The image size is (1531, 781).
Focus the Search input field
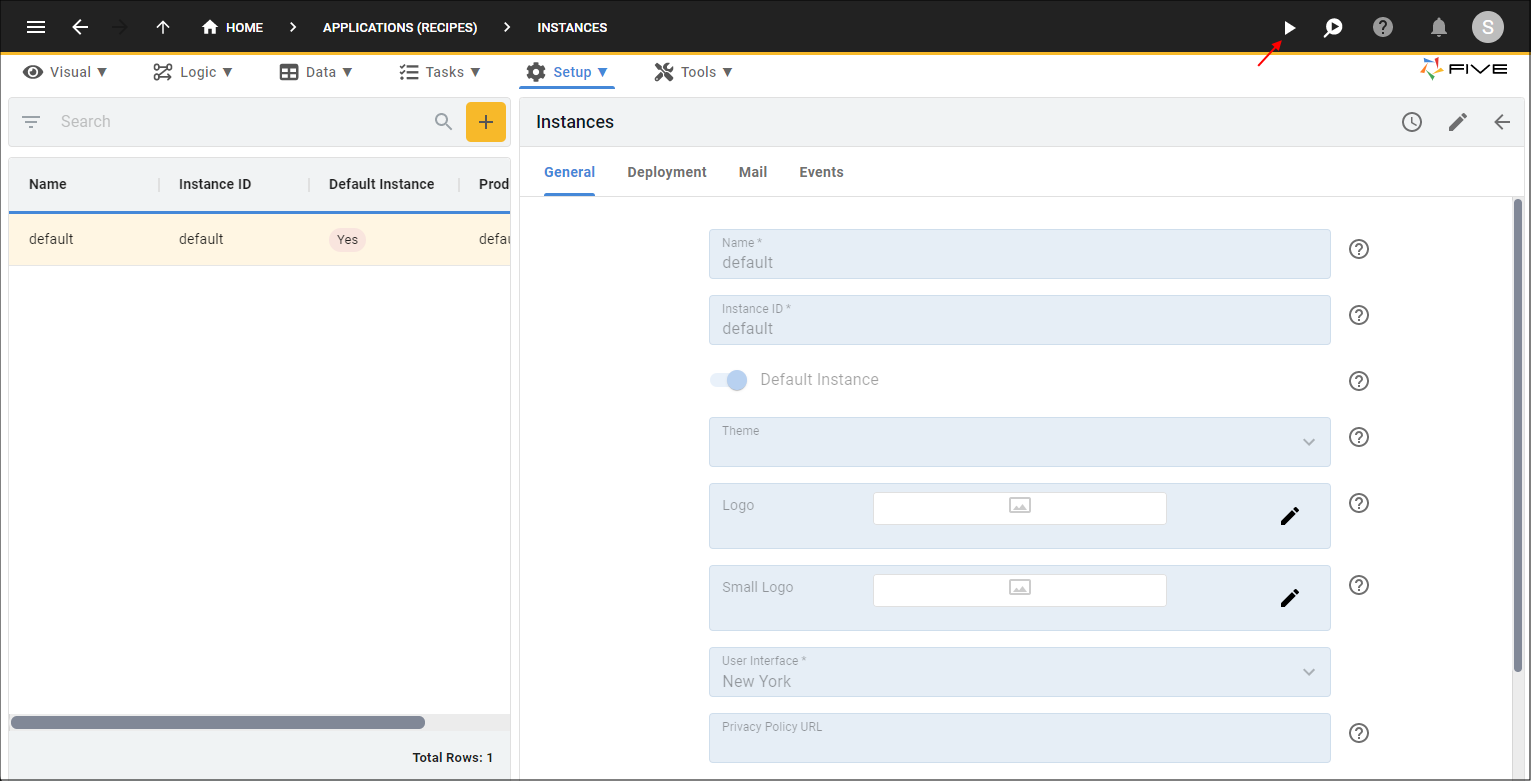(240, 122)
